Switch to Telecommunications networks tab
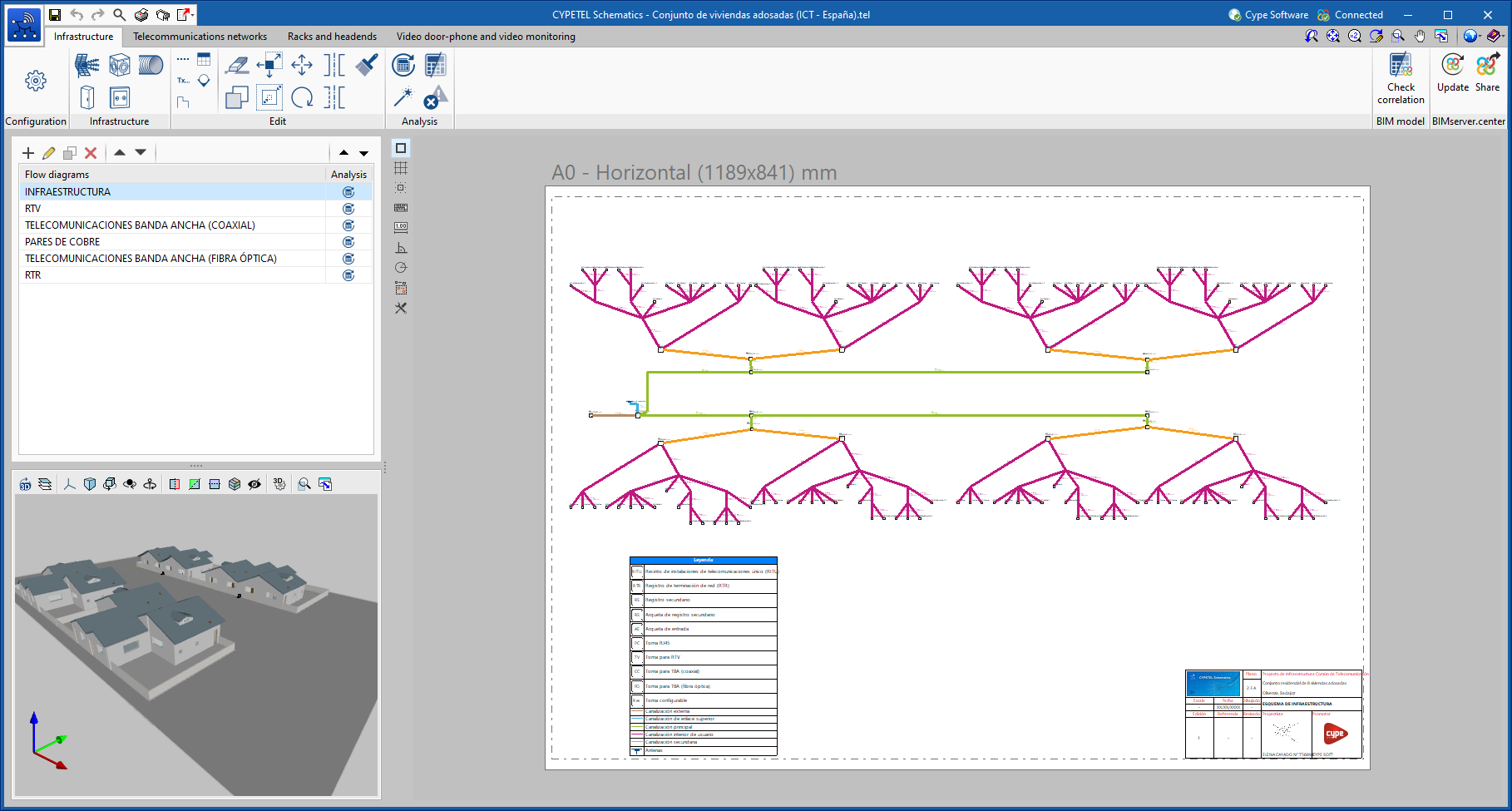Screen dimensions: 1512x811 (x=200, y=37)
